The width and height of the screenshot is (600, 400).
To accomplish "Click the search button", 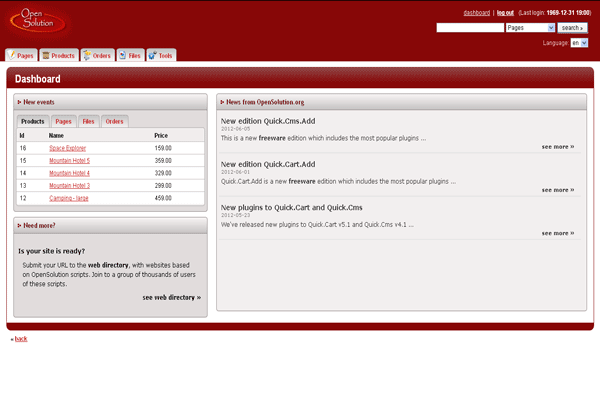I will (572, 28).
